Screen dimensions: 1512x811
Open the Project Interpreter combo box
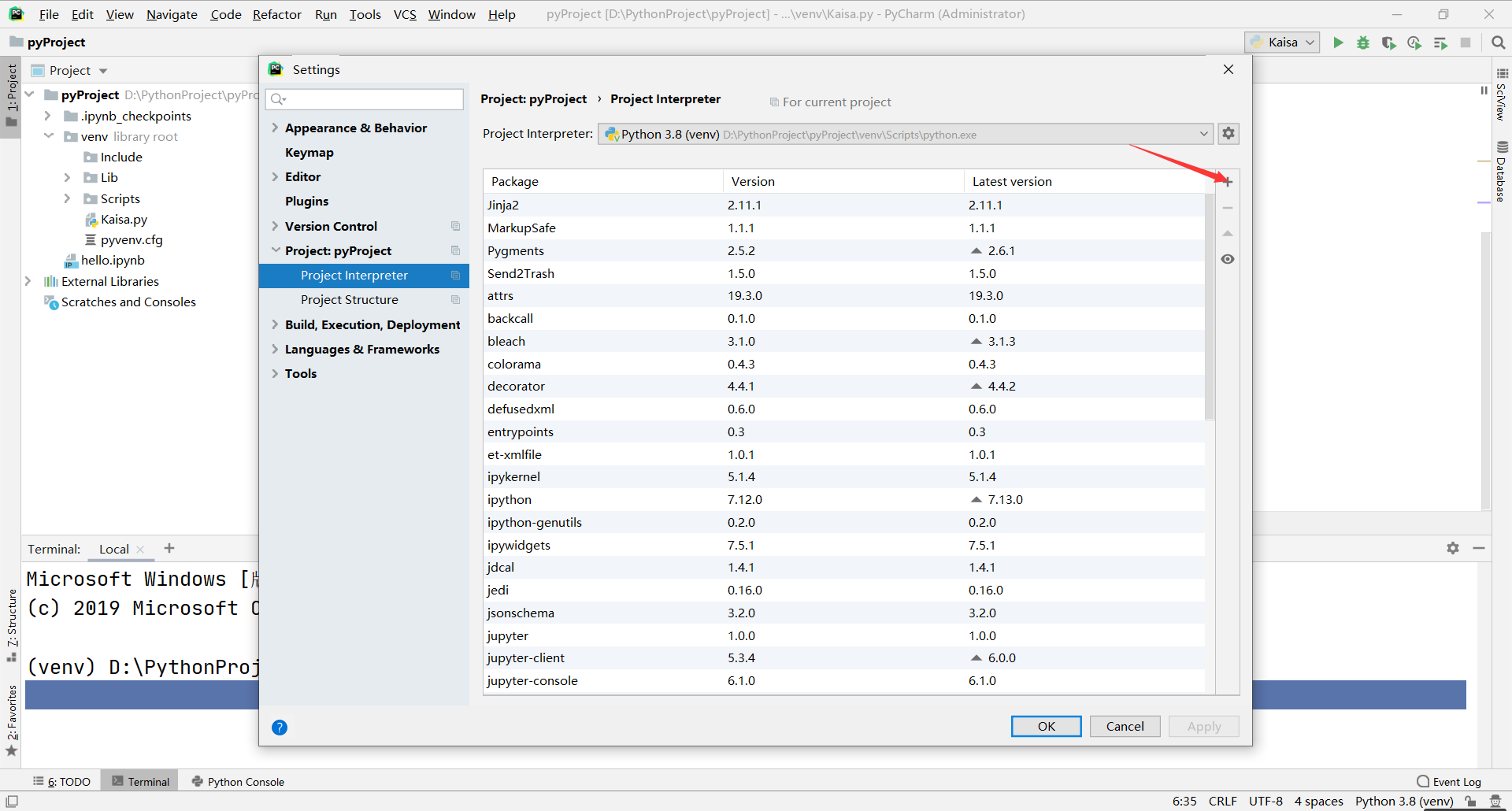click(906, 134)
